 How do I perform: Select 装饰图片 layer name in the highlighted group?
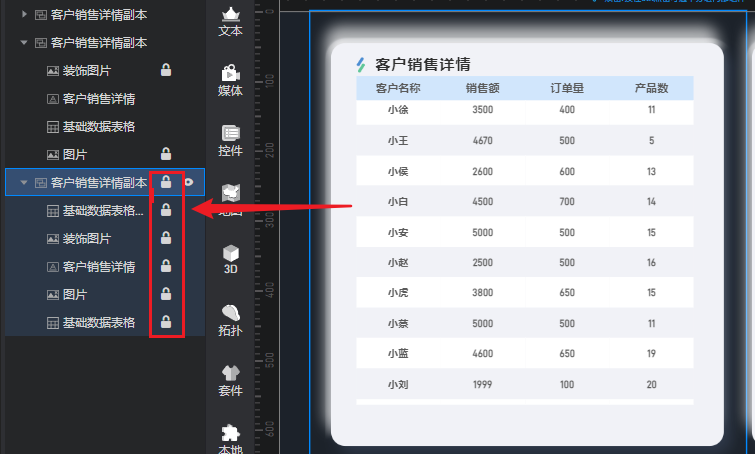[87, 239]
